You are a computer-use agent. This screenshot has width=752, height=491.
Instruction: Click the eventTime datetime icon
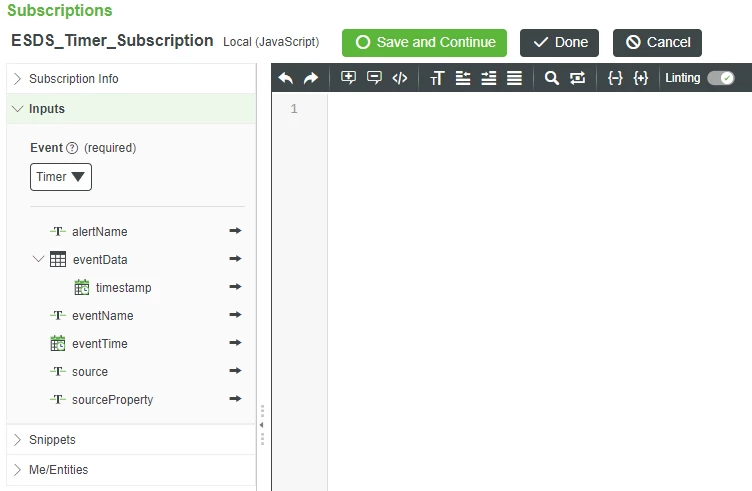coord(58,343)
